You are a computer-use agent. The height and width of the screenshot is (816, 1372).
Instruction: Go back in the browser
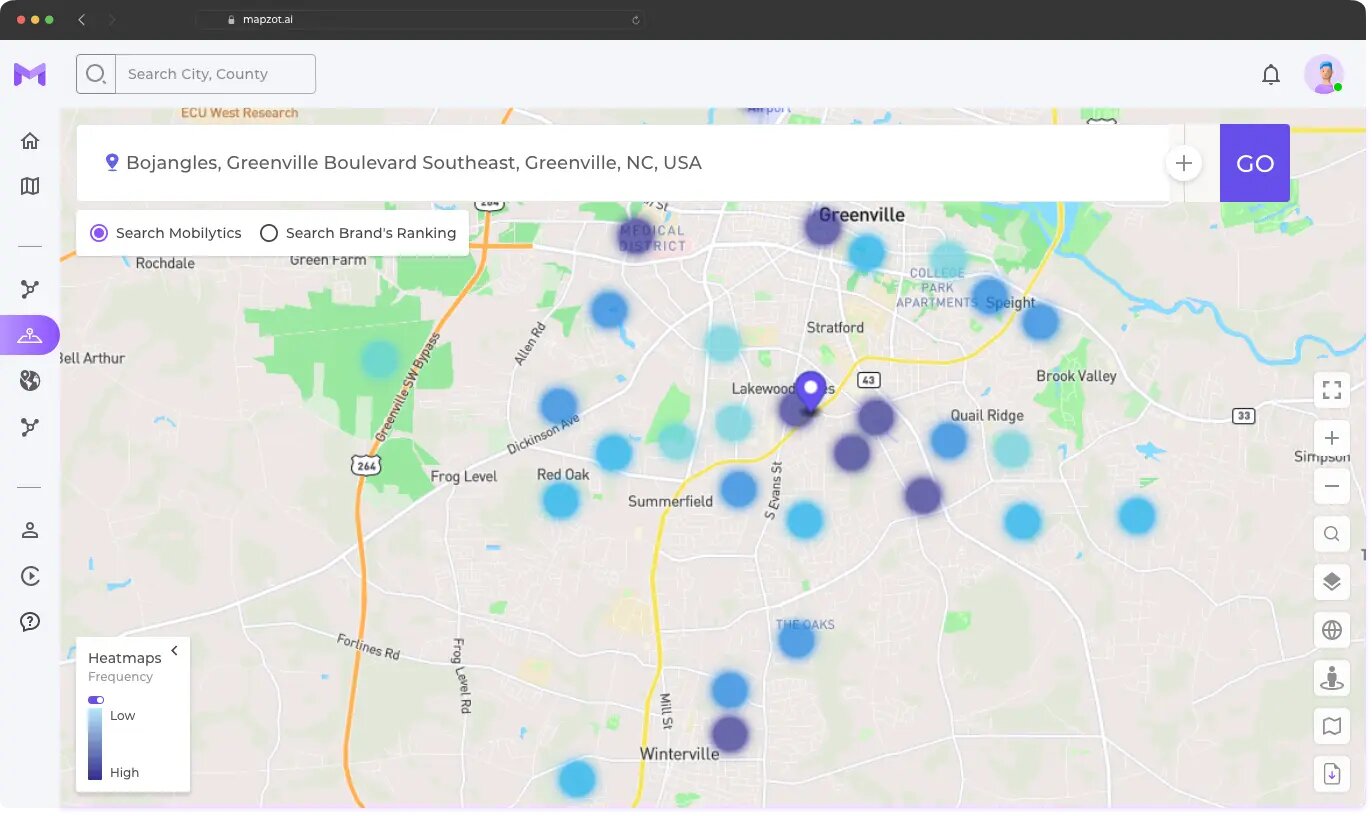(x=81, y=19)
